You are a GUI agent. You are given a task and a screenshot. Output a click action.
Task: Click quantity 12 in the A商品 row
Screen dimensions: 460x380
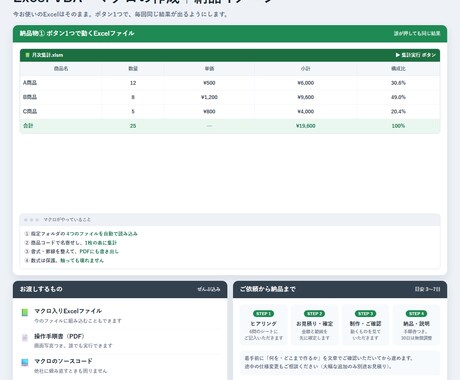(133, 83)
